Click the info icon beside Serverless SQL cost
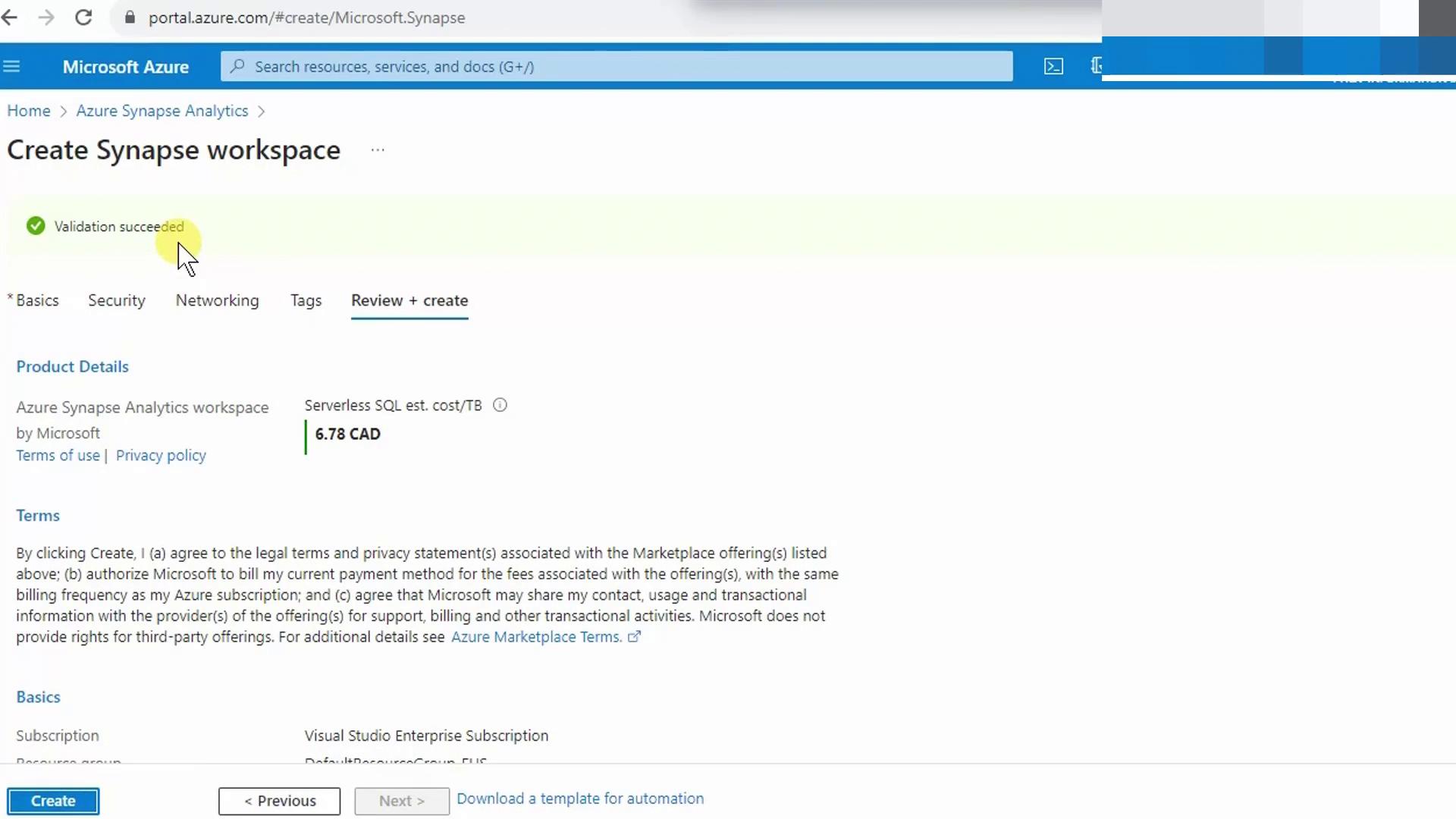Viewport: 1456px width, 819px height. point(500,405)
